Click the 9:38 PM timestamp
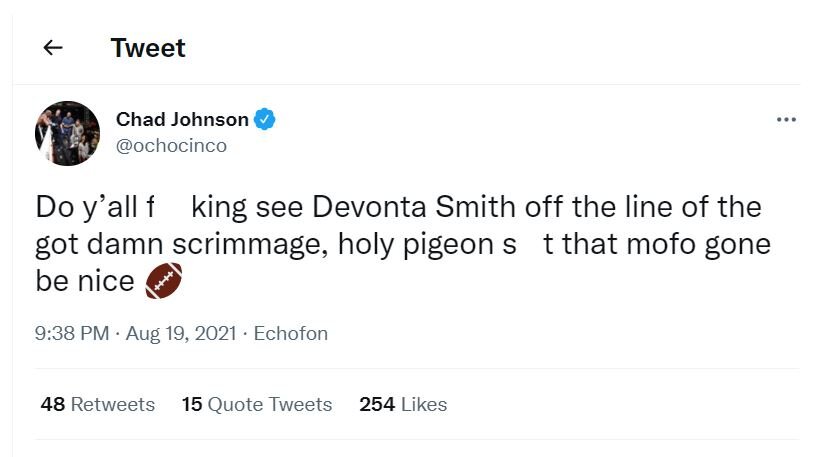Image resolution: width=817 pixels, height=457 pixels. pyautogui.click(x=71, y=334)
